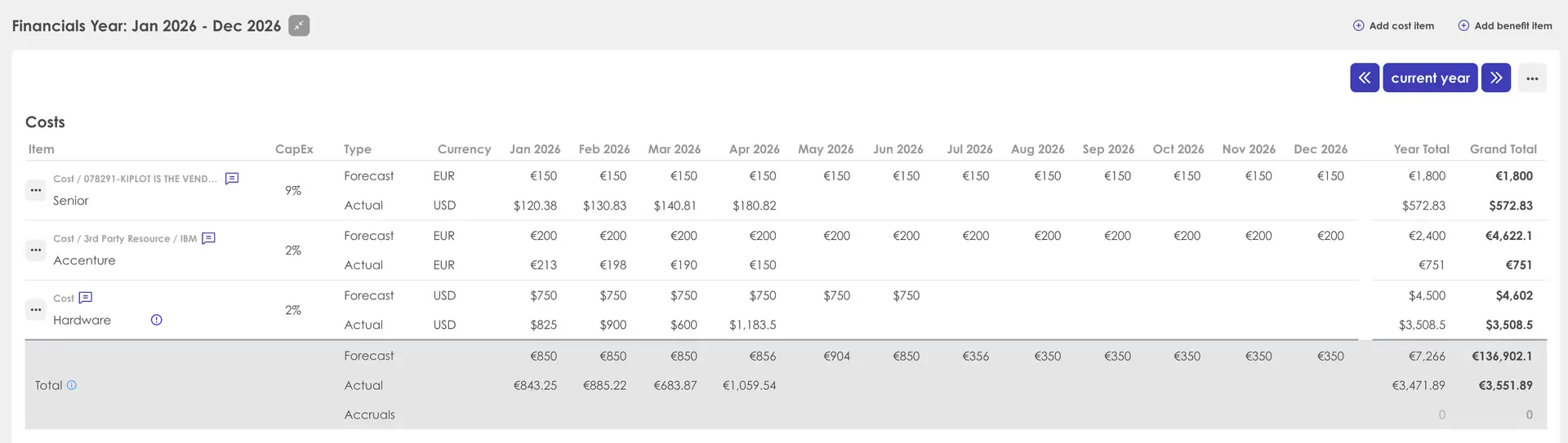Click Total actual Jan value €843.25
Viewport: 1568px width, 443px height.
click(535, 386)
